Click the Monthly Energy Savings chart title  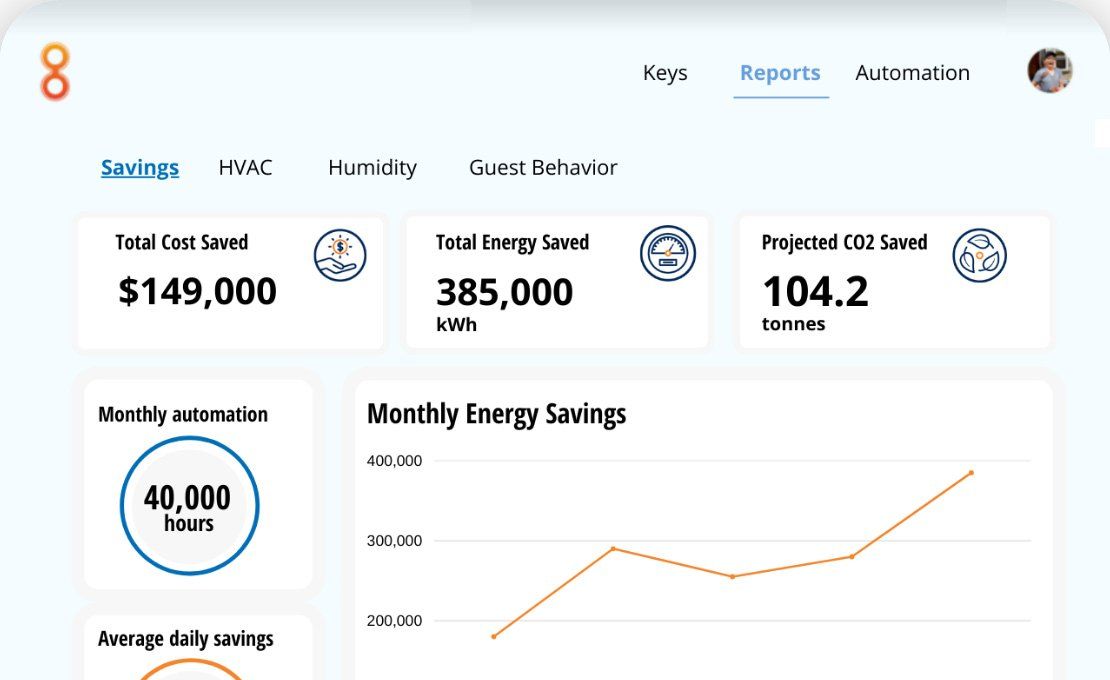(x=496, y=413)
